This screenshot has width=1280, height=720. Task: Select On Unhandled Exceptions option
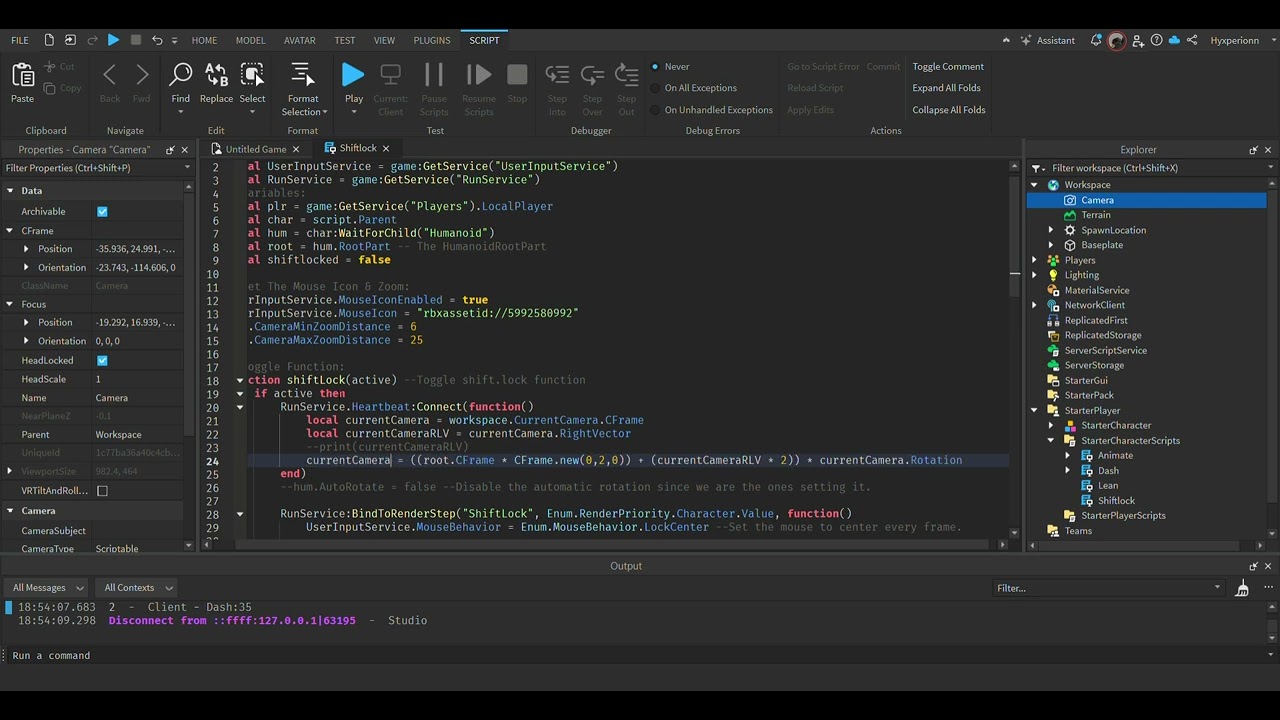(x=711, y=110)
